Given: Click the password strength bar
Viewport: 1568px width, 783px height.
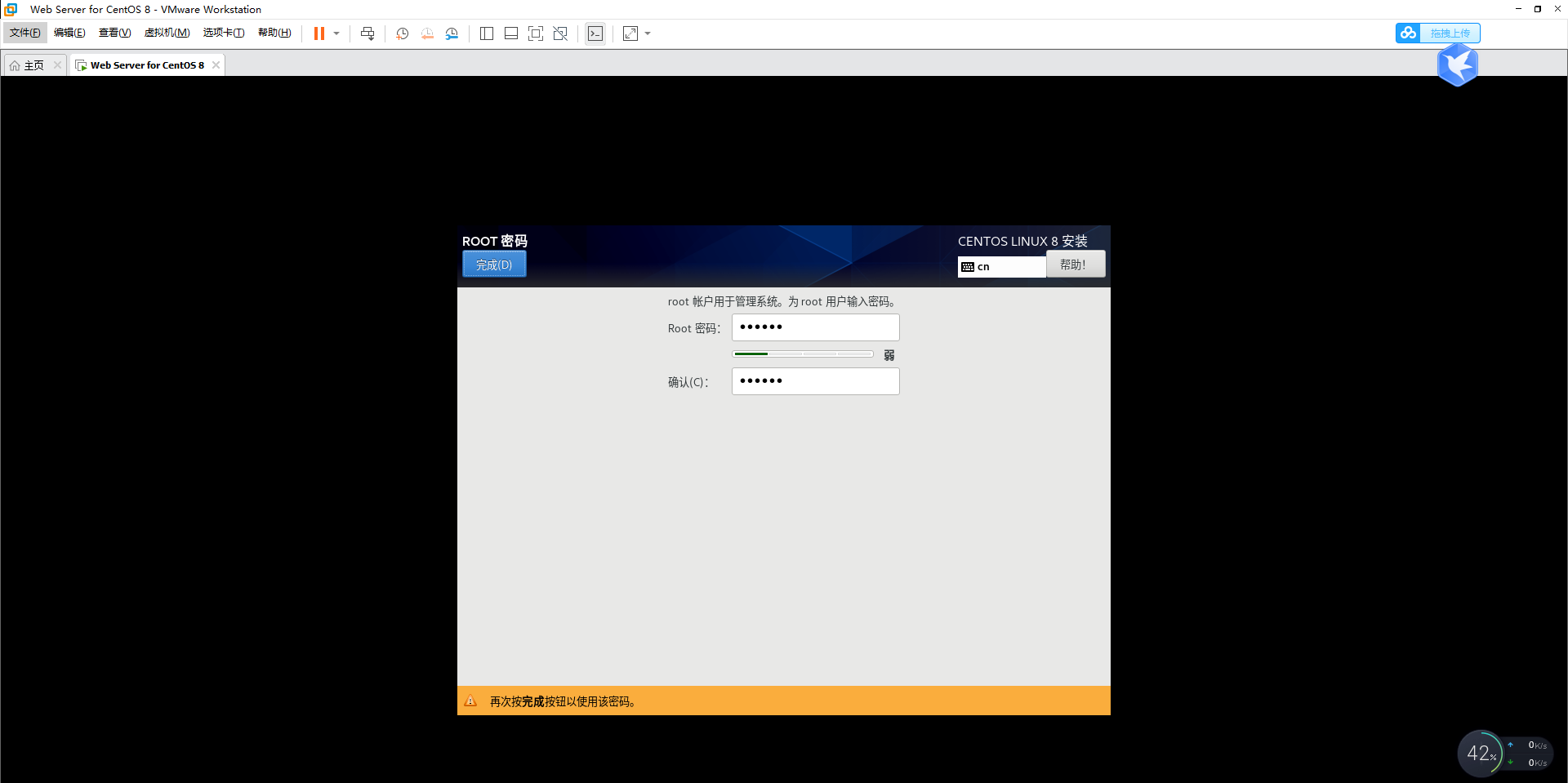Looking at the screenshot, I should pyautogui.click(x=803, y=354).
